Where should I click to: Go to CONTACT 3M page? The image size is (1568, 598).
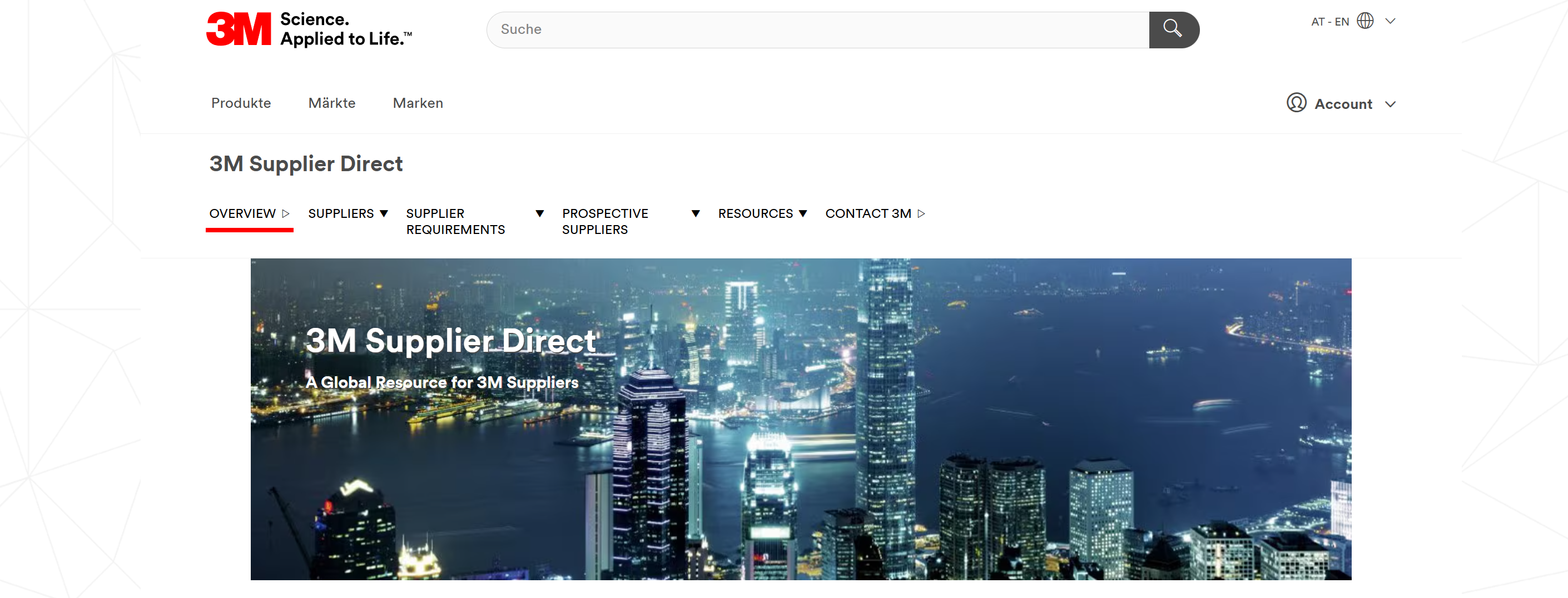point(868,213)
